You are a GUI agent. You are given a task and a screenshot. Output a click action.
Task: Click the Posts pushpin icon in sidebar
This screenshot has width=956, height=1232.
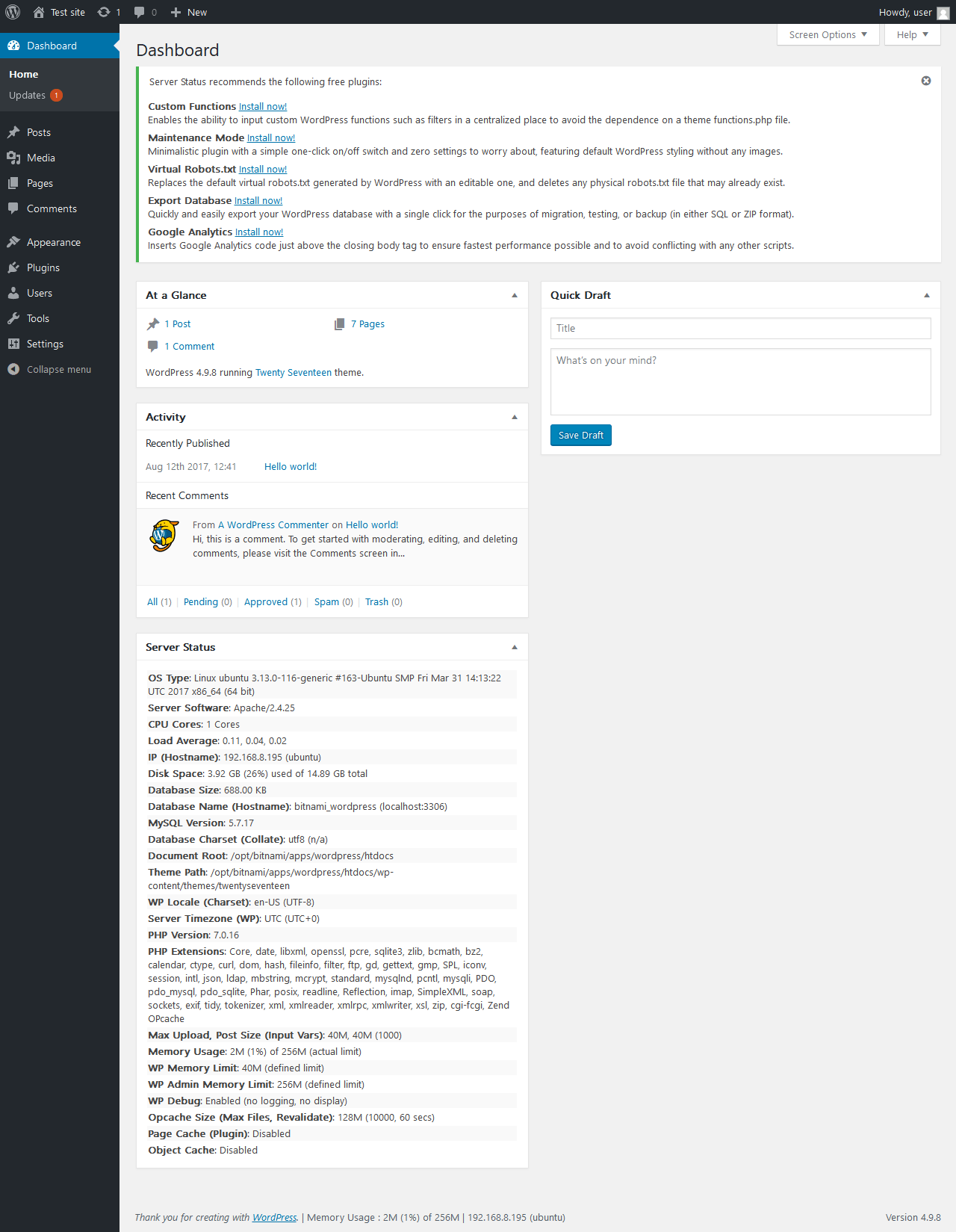coord(13,132)
